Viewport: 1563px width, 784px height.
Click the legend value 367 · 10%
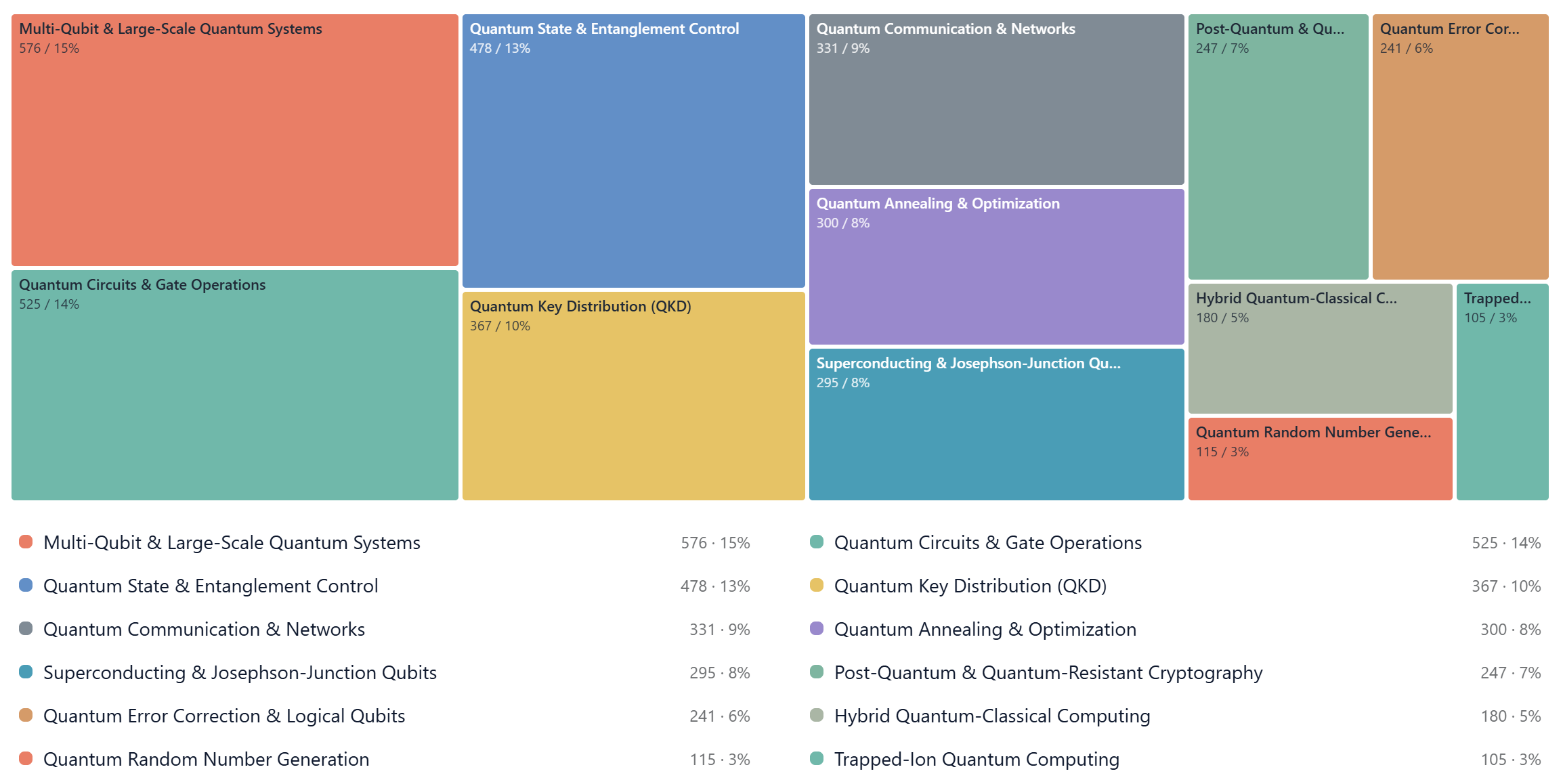tap(1506, 586)
